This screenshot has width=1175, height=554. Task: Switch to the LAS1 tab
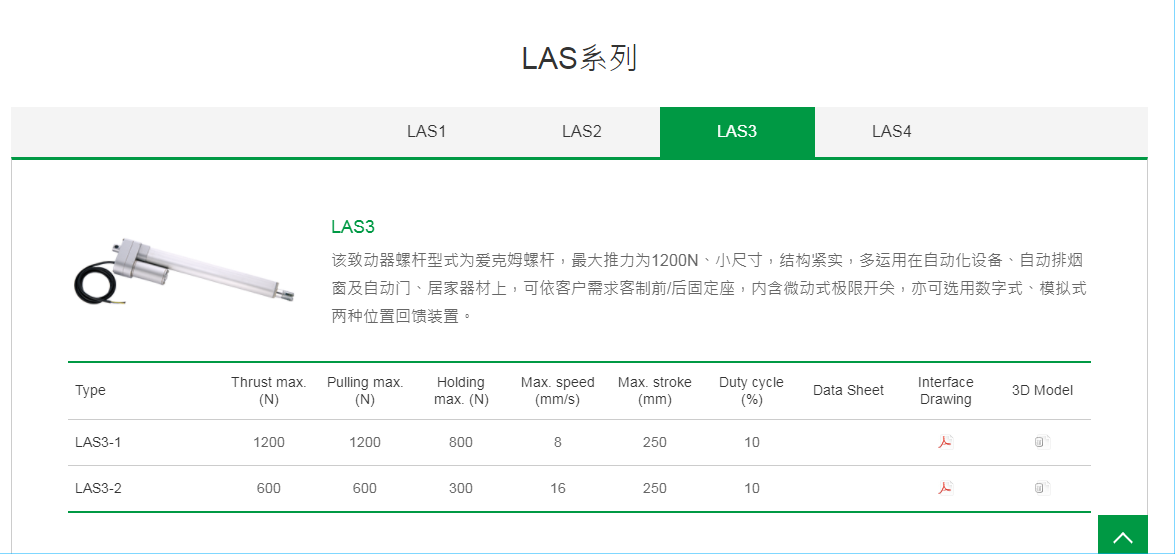[427, 132]
